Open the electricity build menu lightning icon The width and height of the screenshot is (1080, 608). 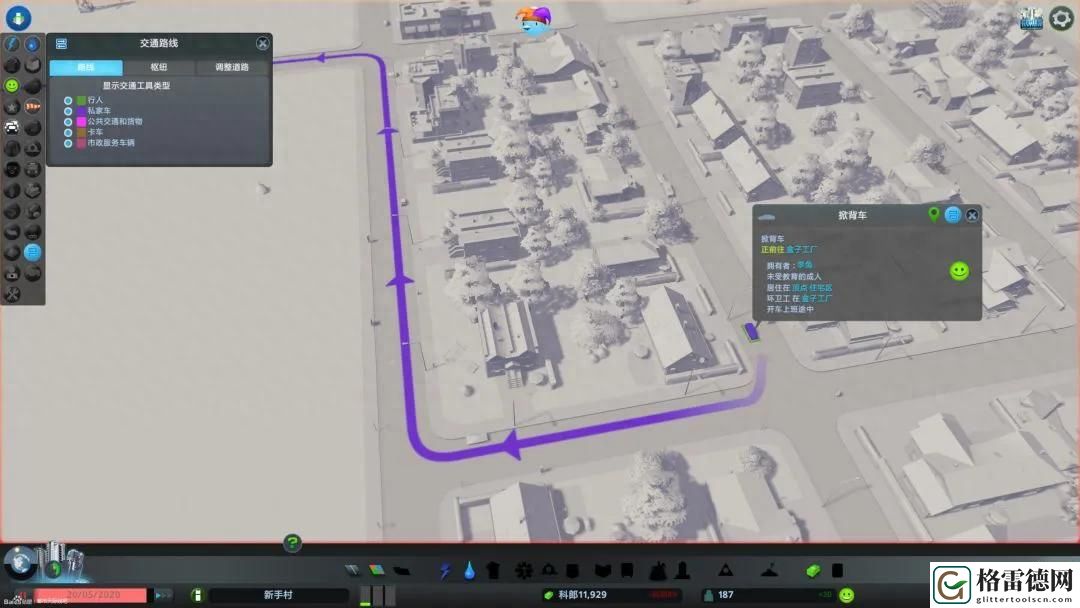[445, 571]
